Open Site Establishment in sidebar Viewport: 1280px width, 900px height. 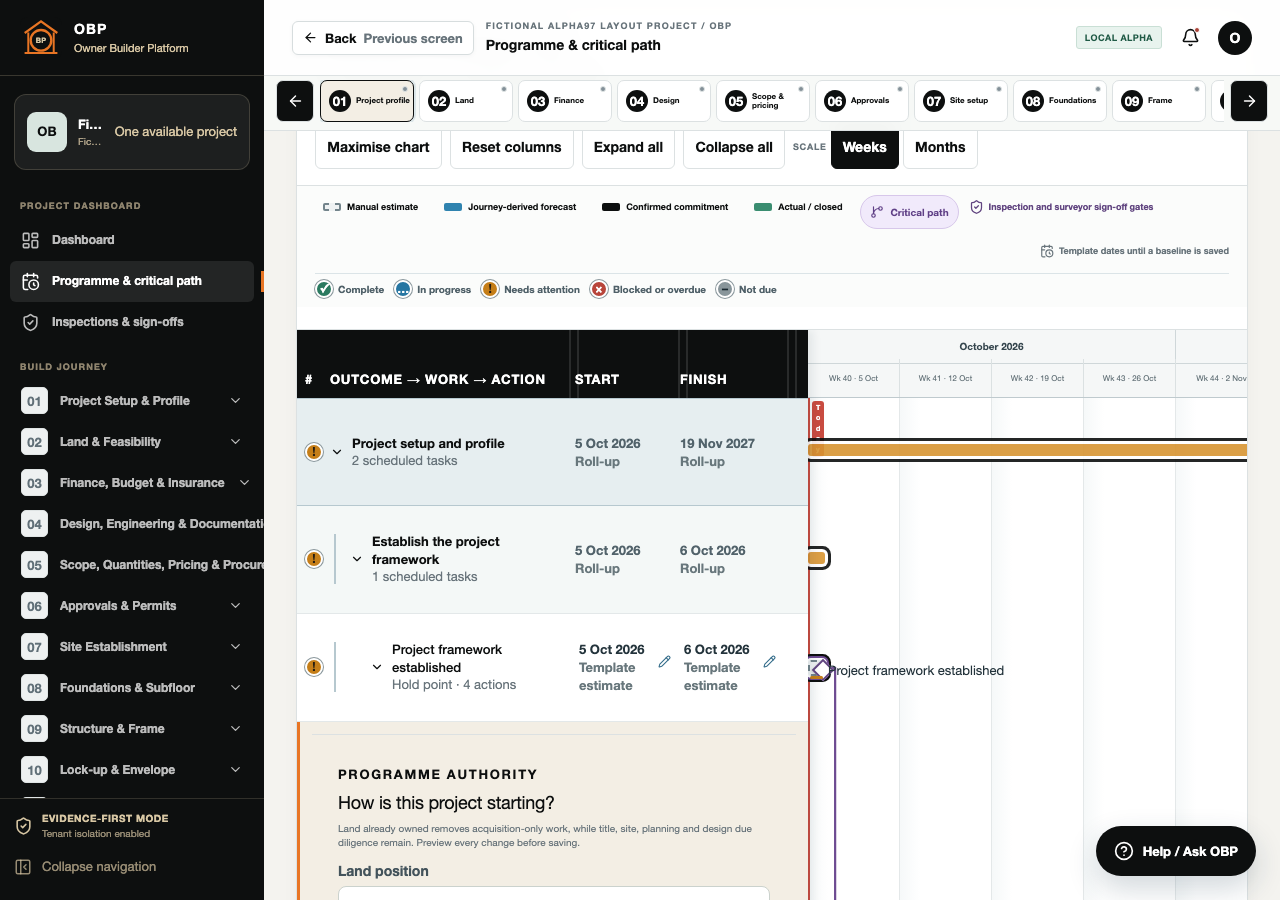click(132, 647)
